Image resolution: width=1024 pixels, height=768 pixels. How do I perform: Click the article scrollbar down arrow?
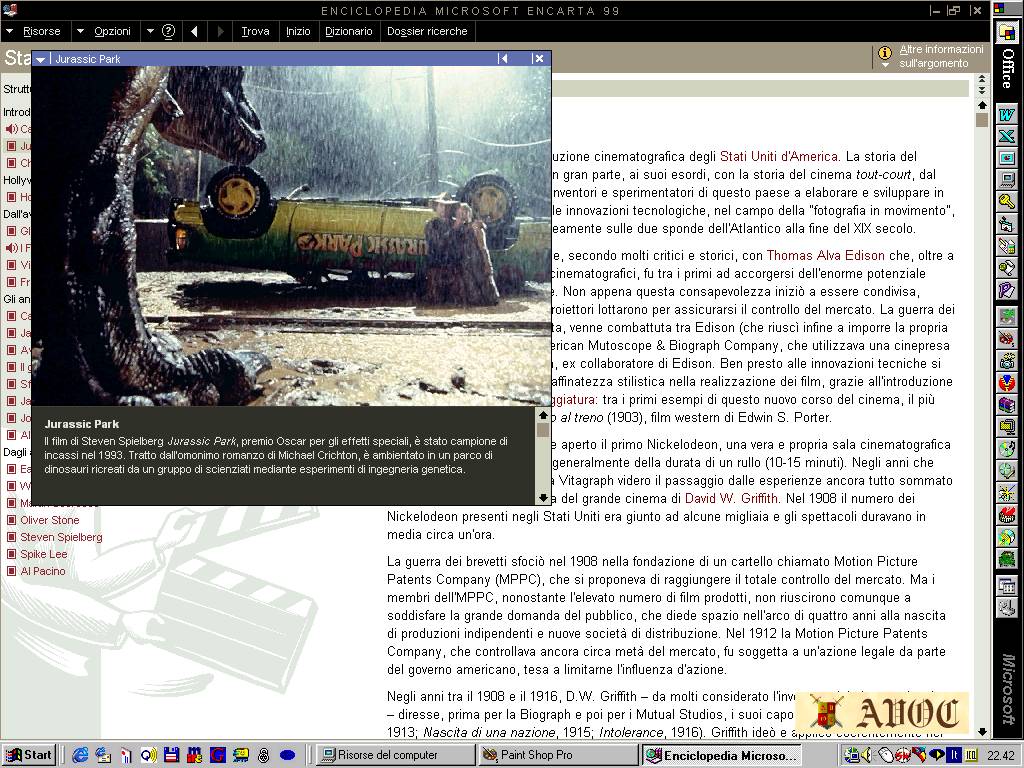[982, 732]
